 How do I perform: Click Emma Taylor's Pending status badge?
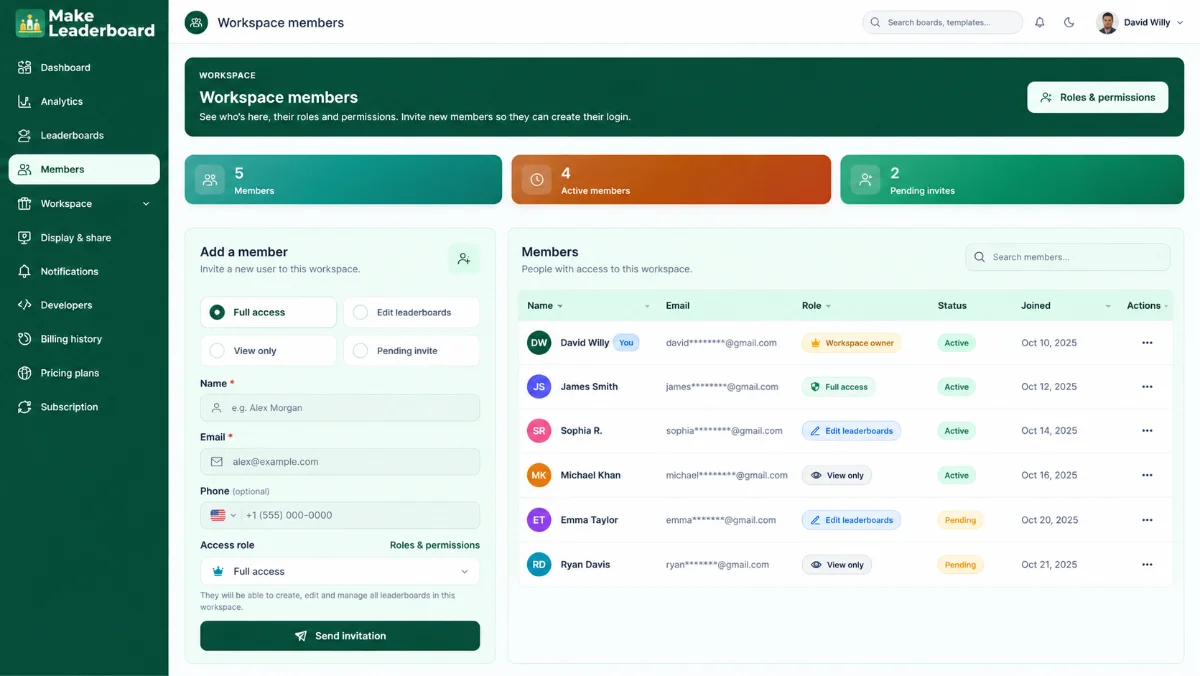tap(960, 520)
